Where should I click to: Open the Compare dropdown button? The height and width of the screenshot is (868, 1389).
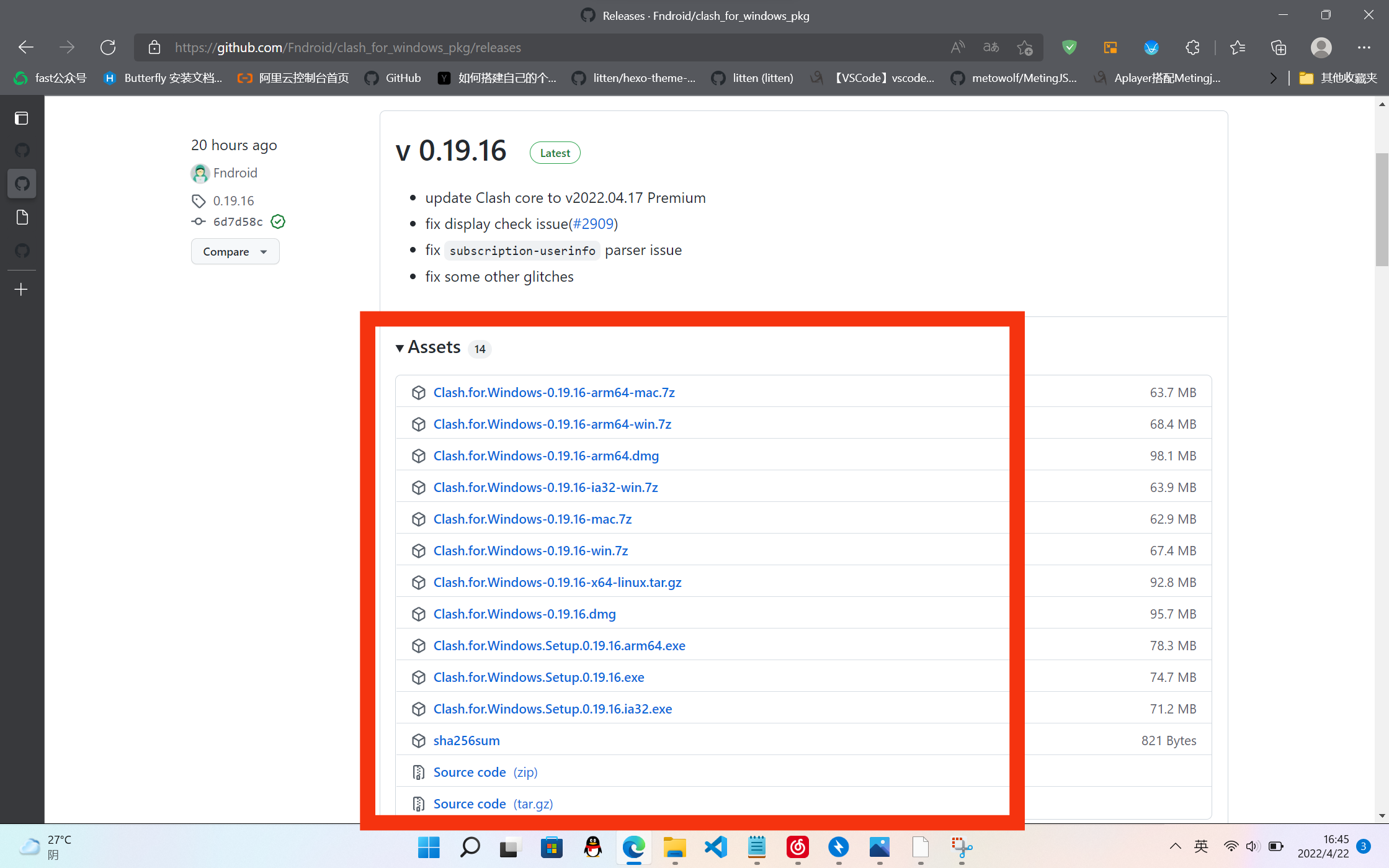click(x=234, y=251)
